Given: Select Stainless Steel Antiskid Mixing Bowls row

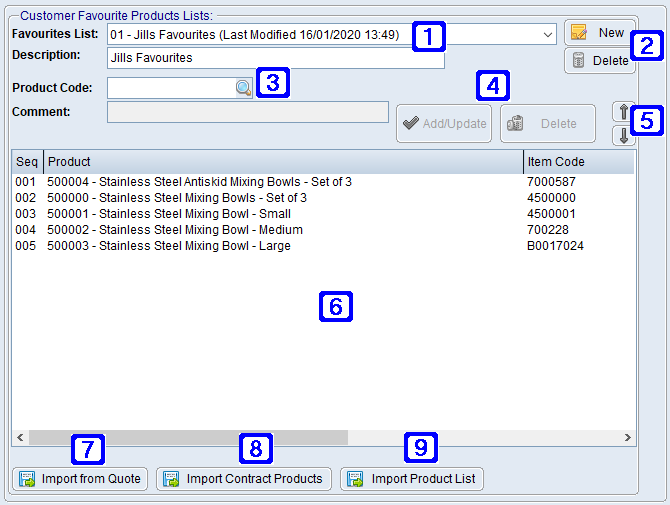Looking at the screenshot, I should coord(200,182).
